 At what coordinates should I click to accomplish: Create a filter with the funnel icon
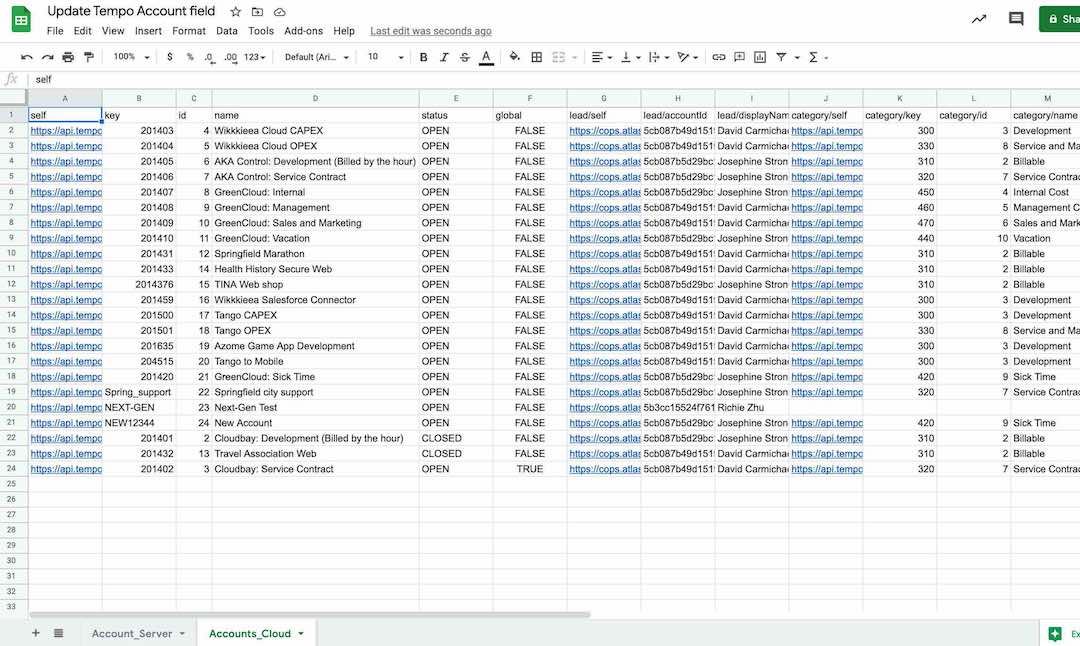[x=782, y=57]
